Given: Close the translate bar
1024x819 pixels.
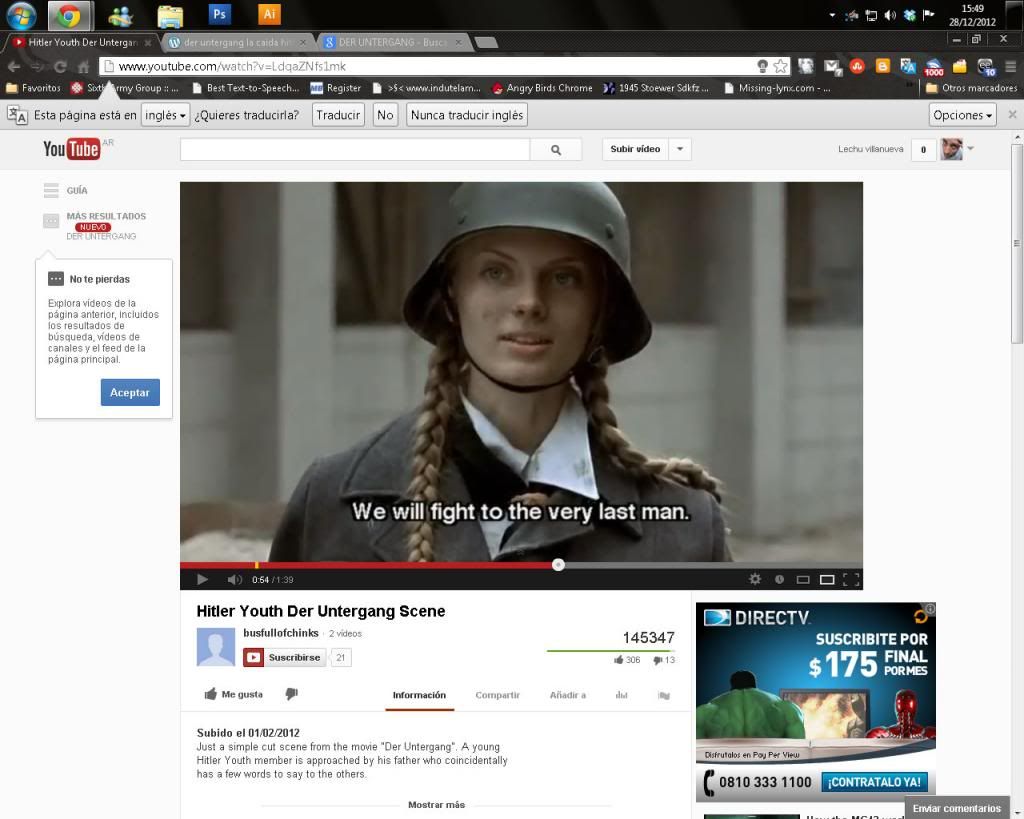Looking at the screenshot, I should pos(1012,115).
